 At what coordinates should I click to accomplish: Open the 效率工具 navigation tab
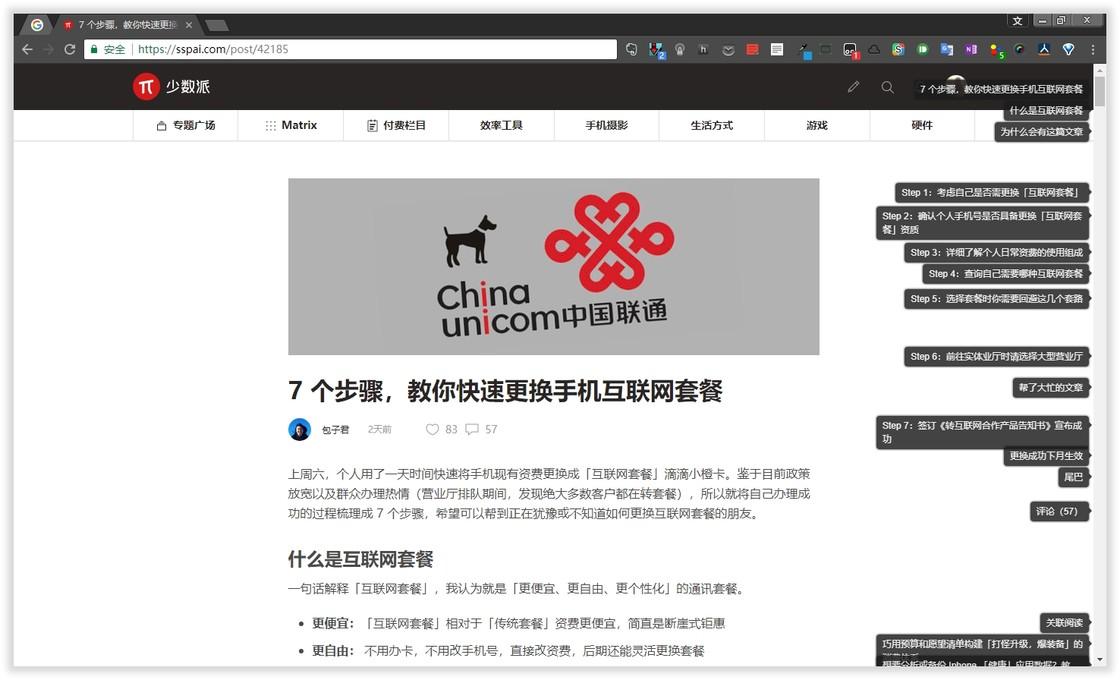pyautogui.click(x=500, y=125)
